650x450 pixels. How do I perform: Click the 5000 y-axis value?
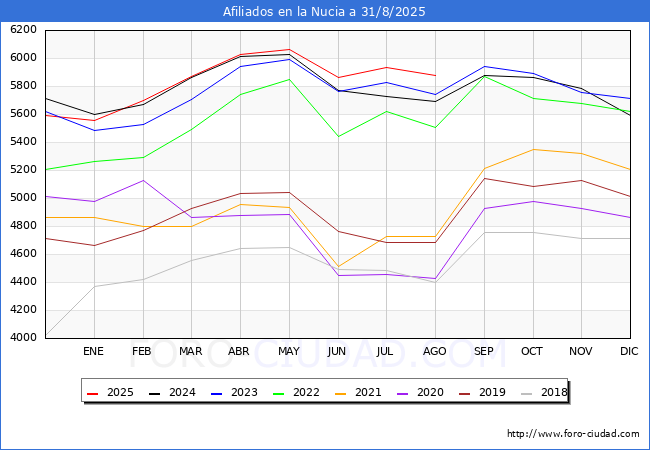pos(24,198)
